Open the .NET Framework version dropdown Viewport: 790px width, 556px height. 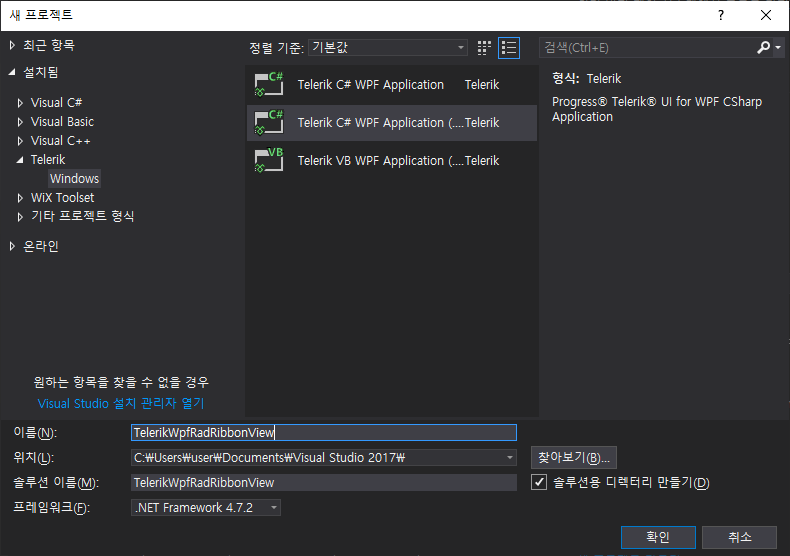(206, 507)
